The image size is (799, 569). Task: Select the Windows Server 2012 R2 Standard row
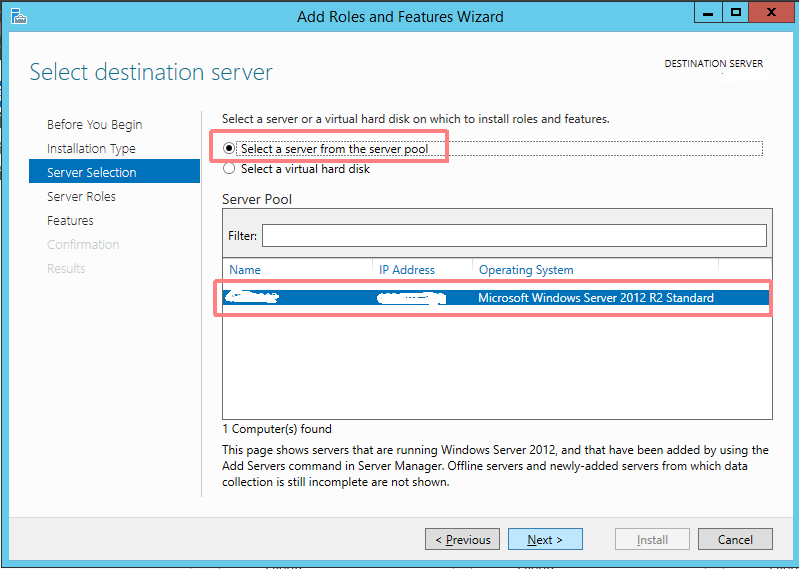(x=496, y=298)
